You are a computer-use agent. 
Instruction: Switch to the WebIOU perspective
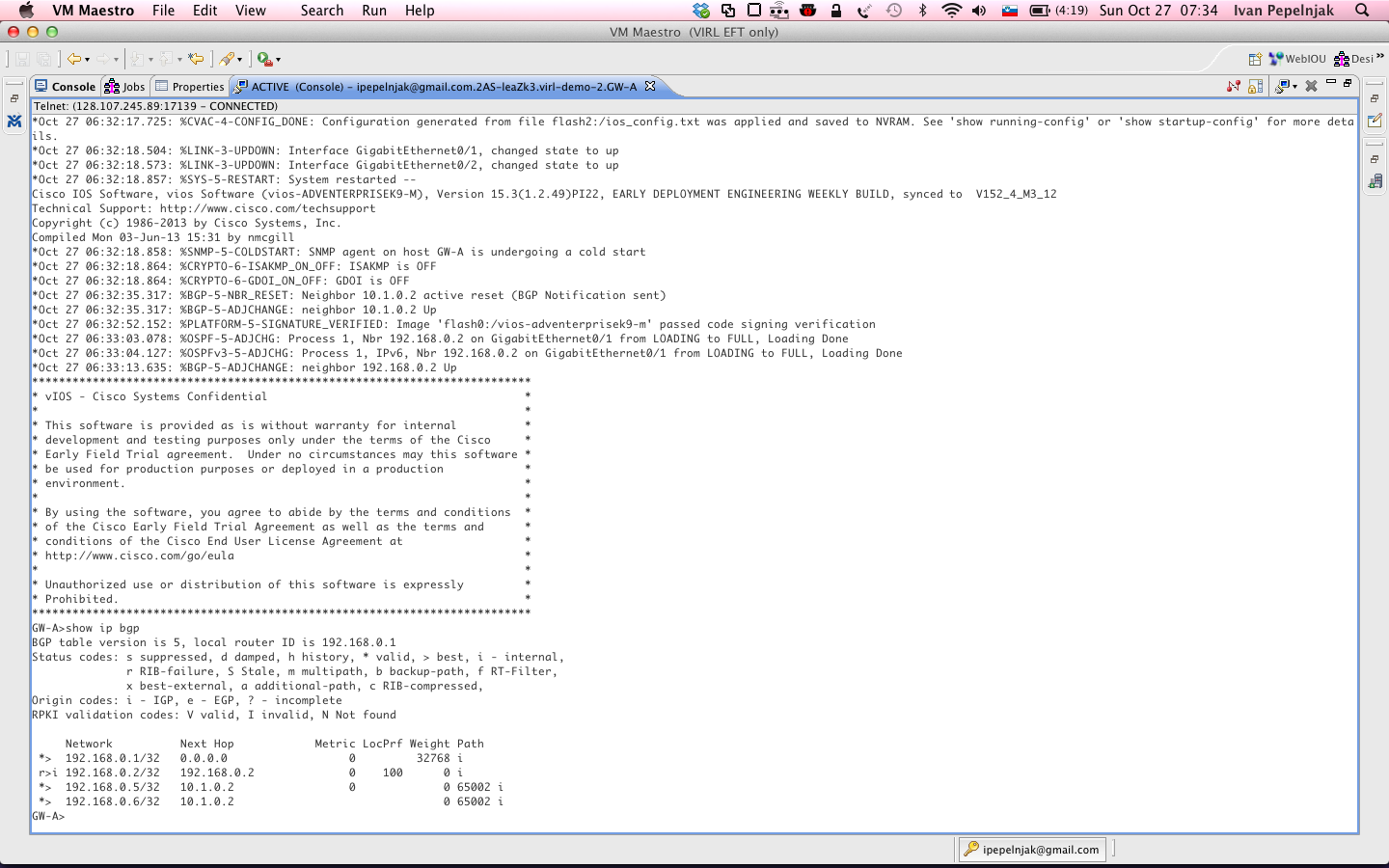[1297, 59]
